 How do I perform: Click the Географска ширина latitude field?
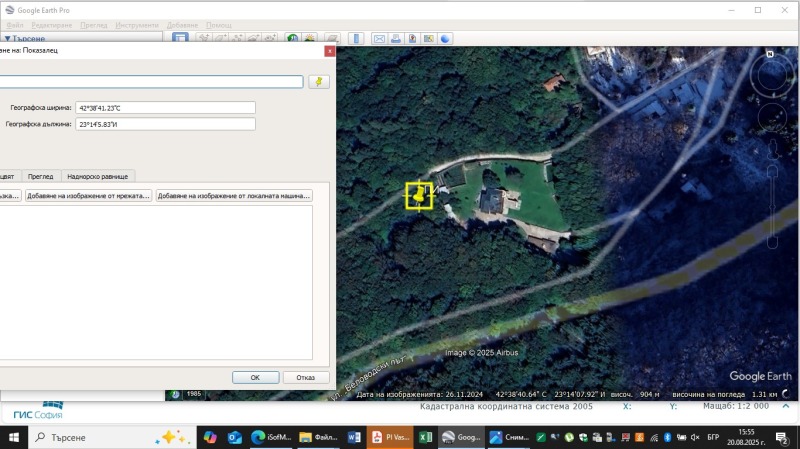click(165, 106)
